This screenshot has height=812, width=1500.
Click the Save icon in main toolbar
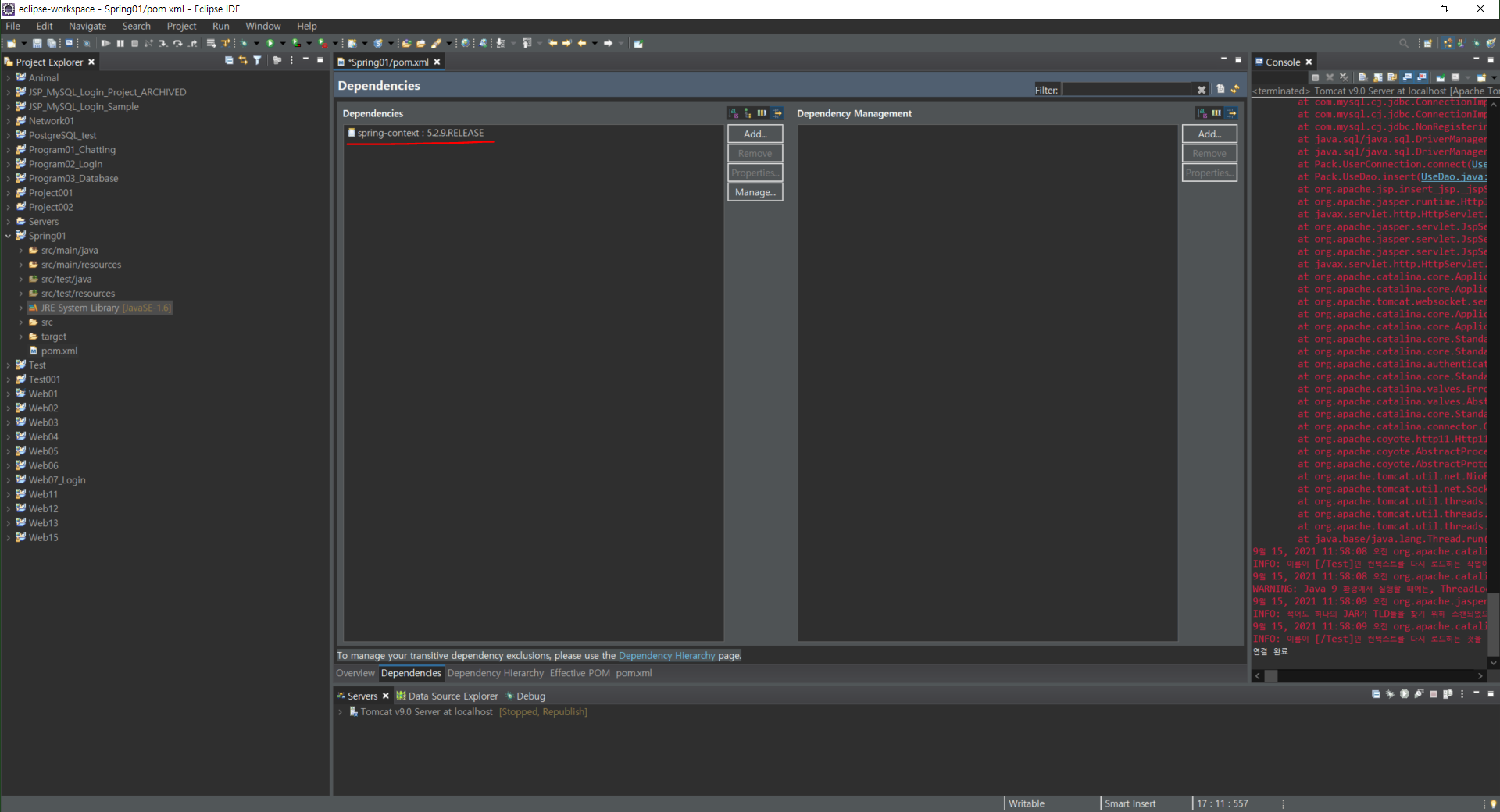point(37,44)
